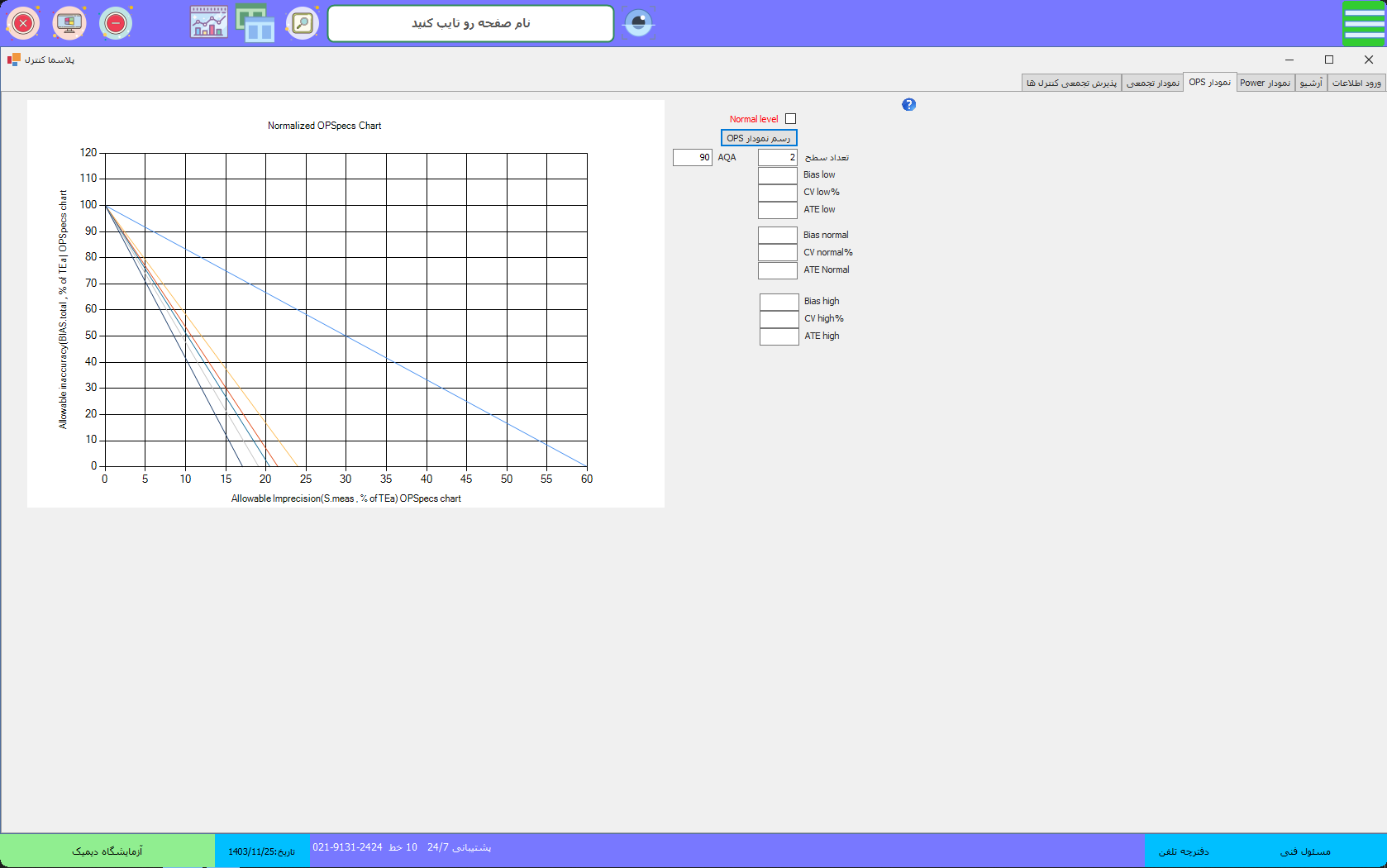Open the green hamburger menu
1387x868 pixels.
1363,23
